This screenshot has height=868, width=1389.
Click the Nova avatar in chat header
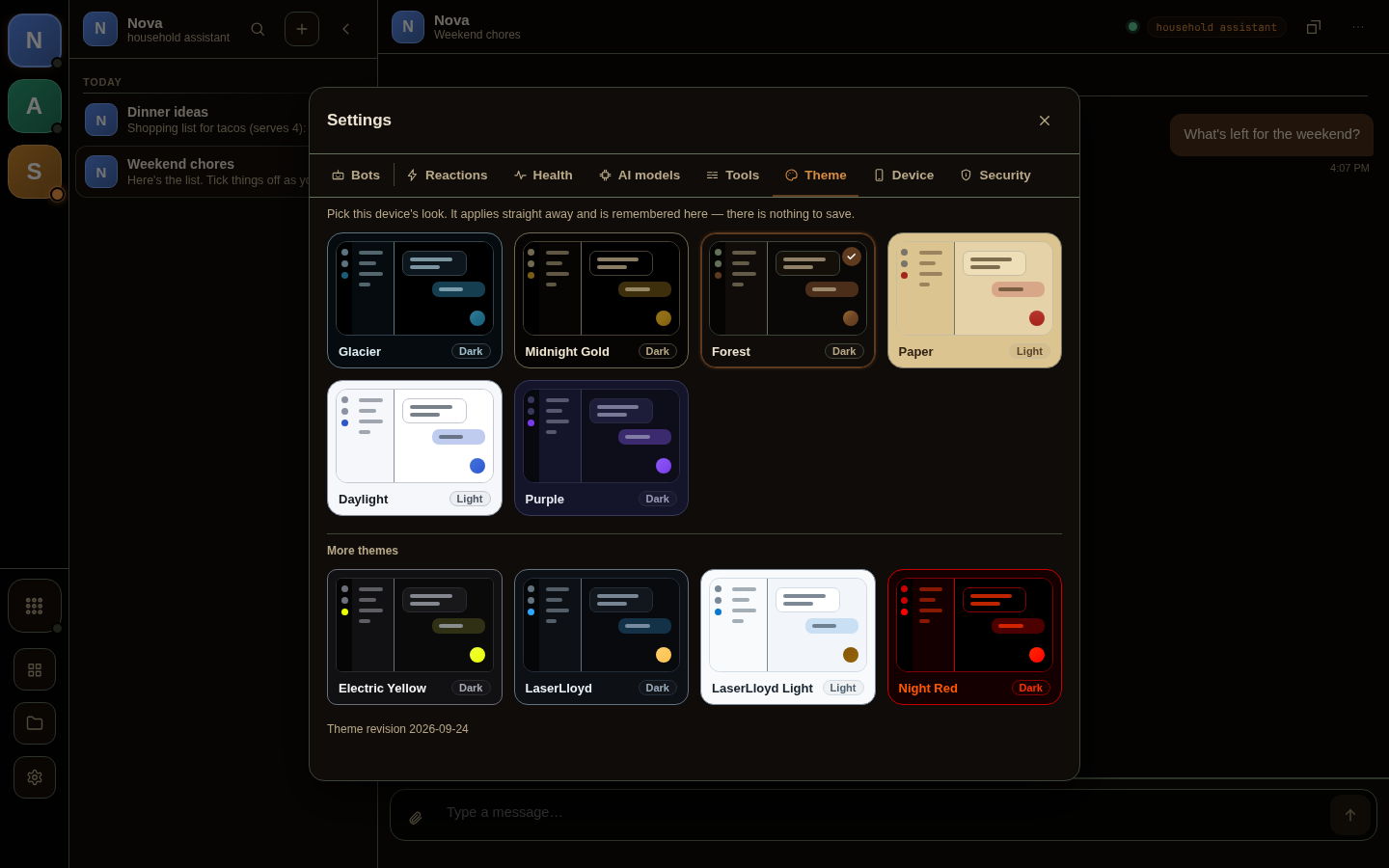(408, 27)
